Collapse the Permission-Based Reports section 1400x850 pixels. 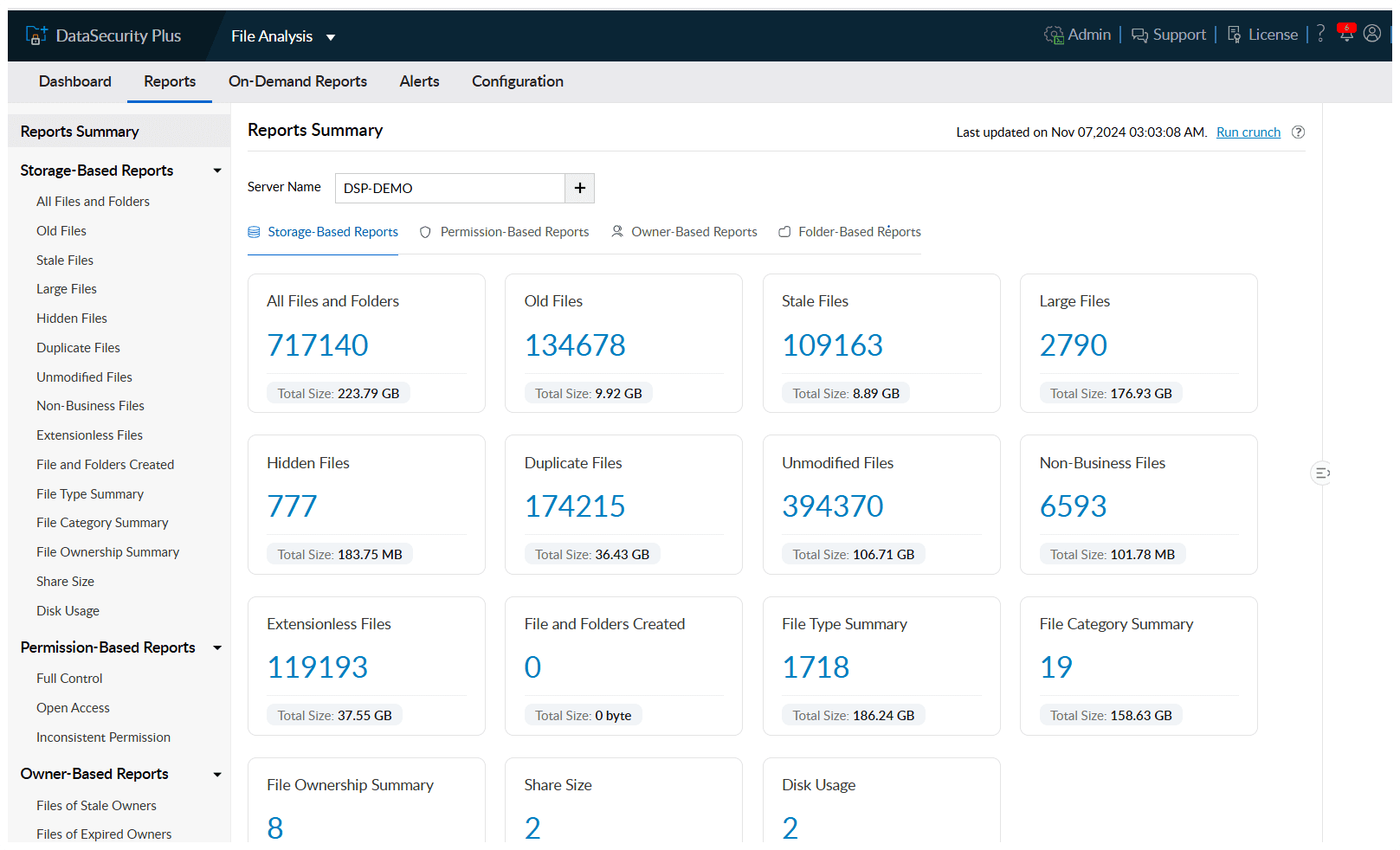(x=217, y=647)
